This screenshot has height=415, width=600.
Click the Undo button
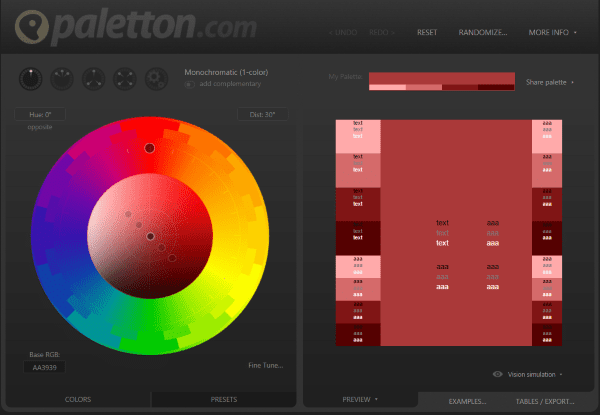click(343, 33)
